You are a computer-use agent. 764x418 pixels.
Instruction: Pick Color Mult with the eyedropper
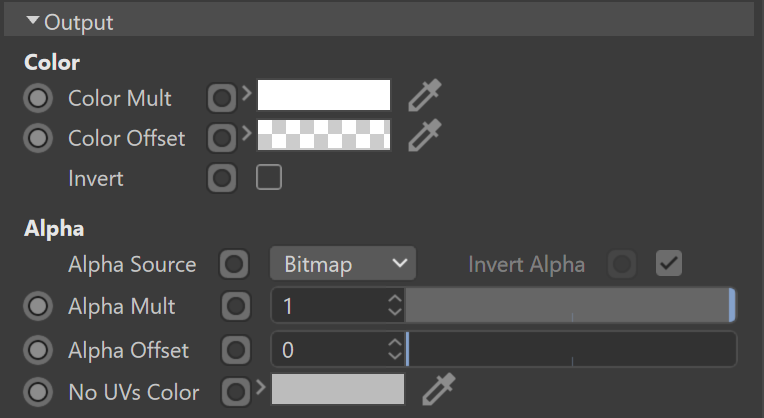(x=425, y=95)
